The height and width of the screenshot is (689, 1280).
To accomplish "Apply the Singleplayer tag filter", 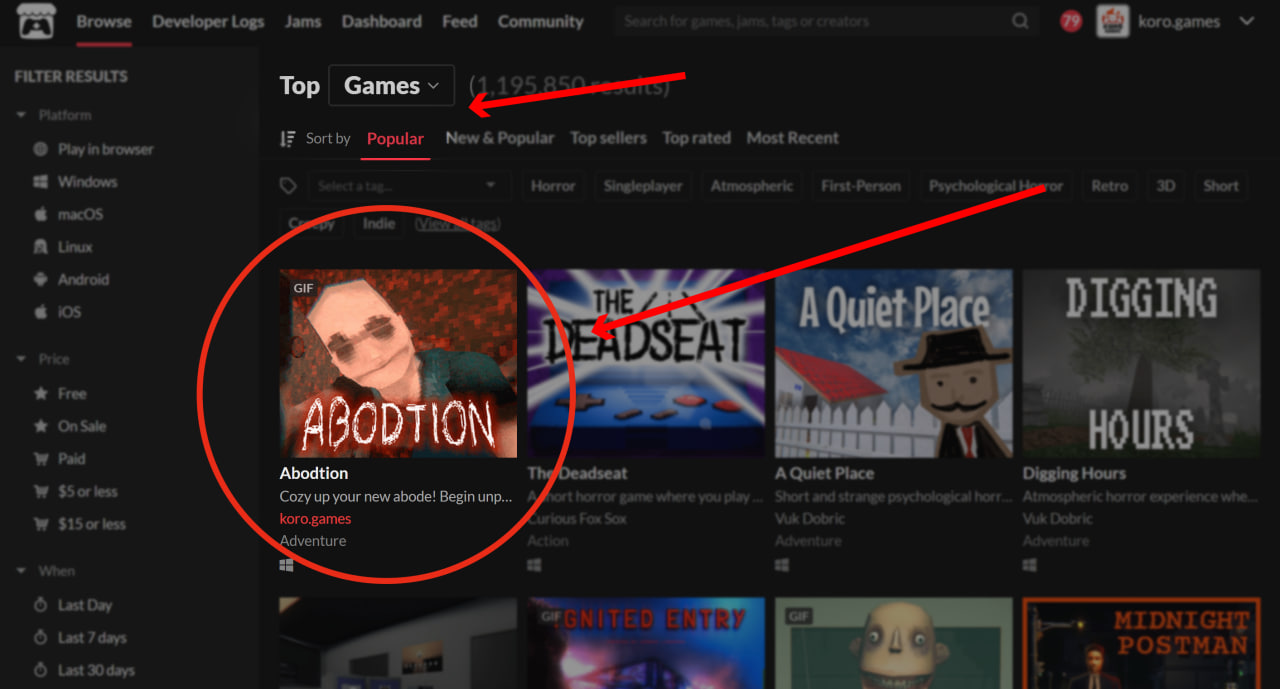I will [x=643, y=186].
